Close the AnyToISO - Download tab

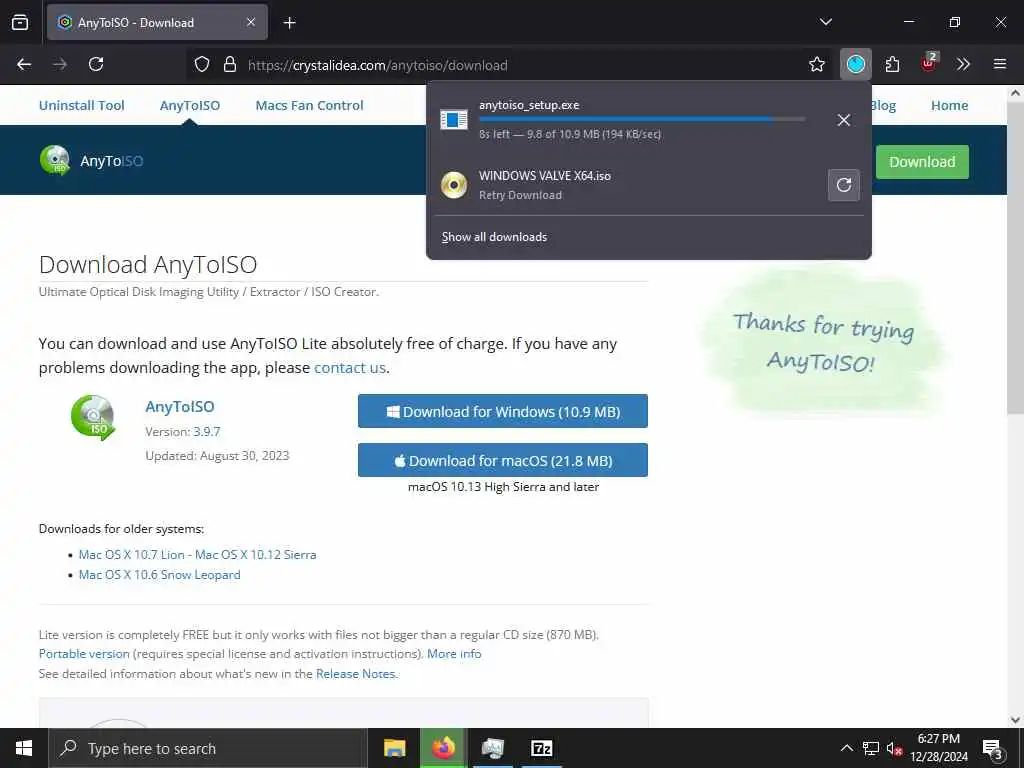(251, 22)
